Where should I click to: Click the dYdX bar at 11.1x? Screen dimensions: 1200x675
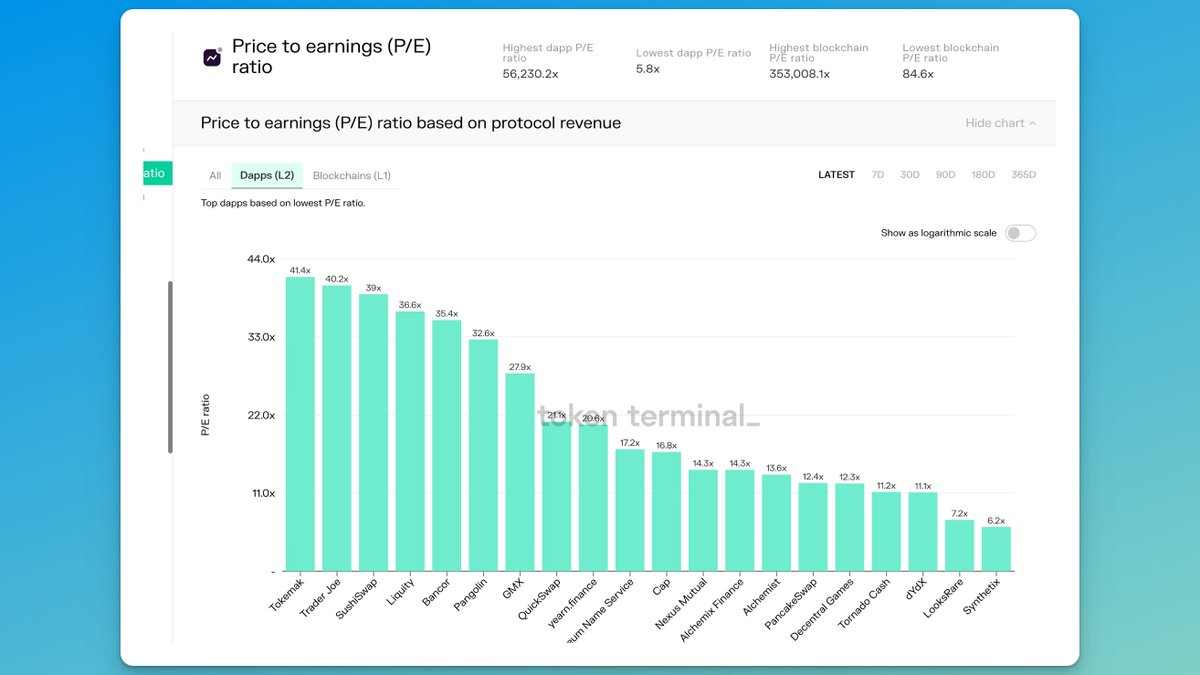point(923,531)
